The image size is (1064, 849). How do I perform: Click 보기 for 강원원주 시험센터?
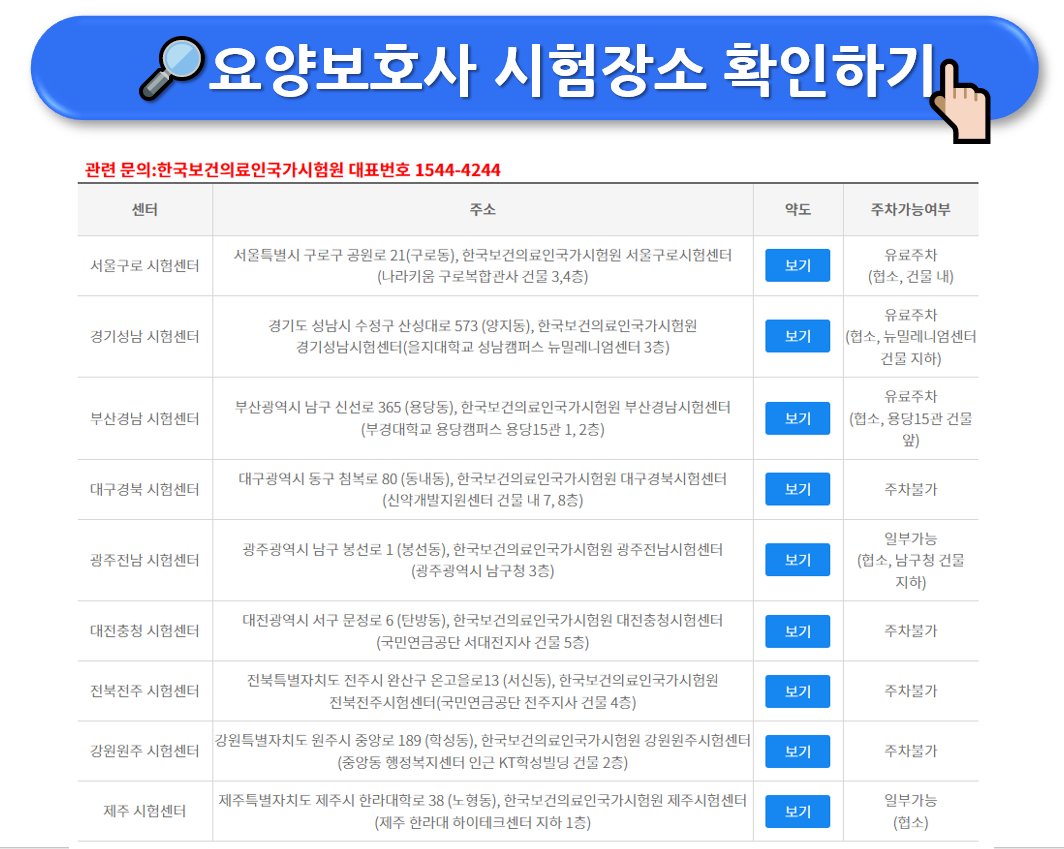pyautogui.click(x=797, y=751)
